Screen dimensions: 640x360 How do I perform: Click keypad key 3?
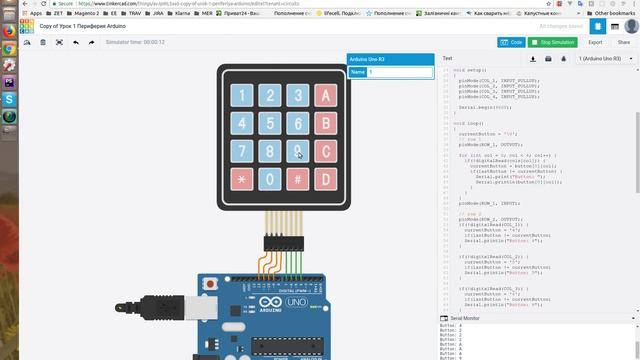click(298, 96)
